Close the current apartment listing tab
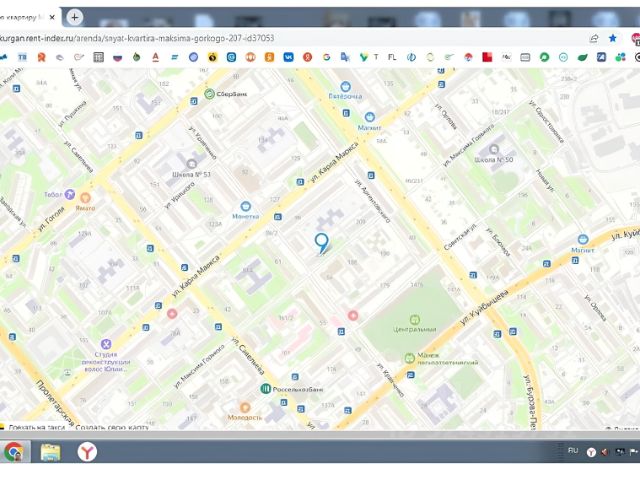Viewport: 640px width, 480px height. coord(52,18)
